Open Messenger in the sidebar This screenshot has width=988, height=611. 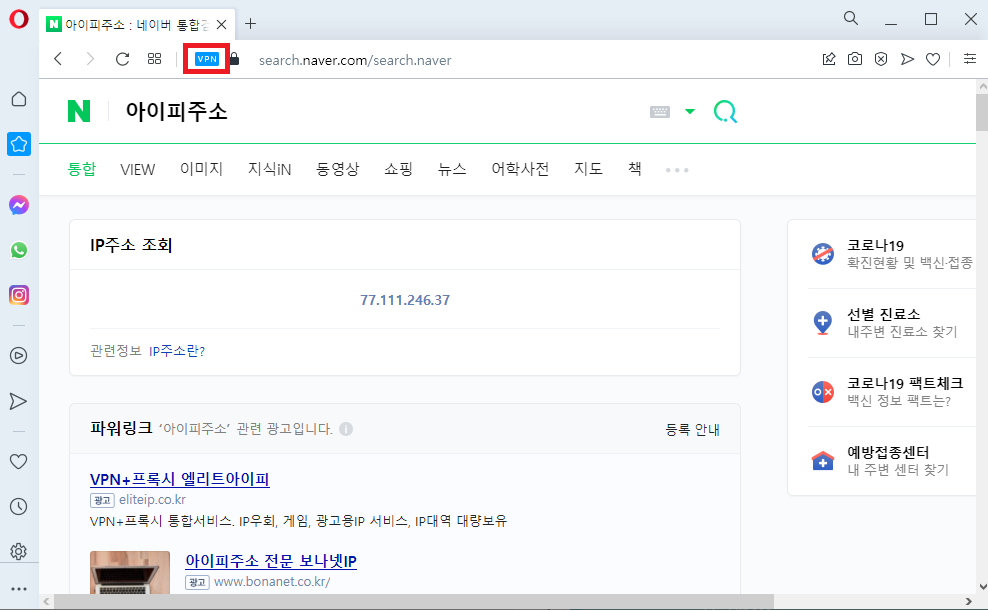coord(19,205)
